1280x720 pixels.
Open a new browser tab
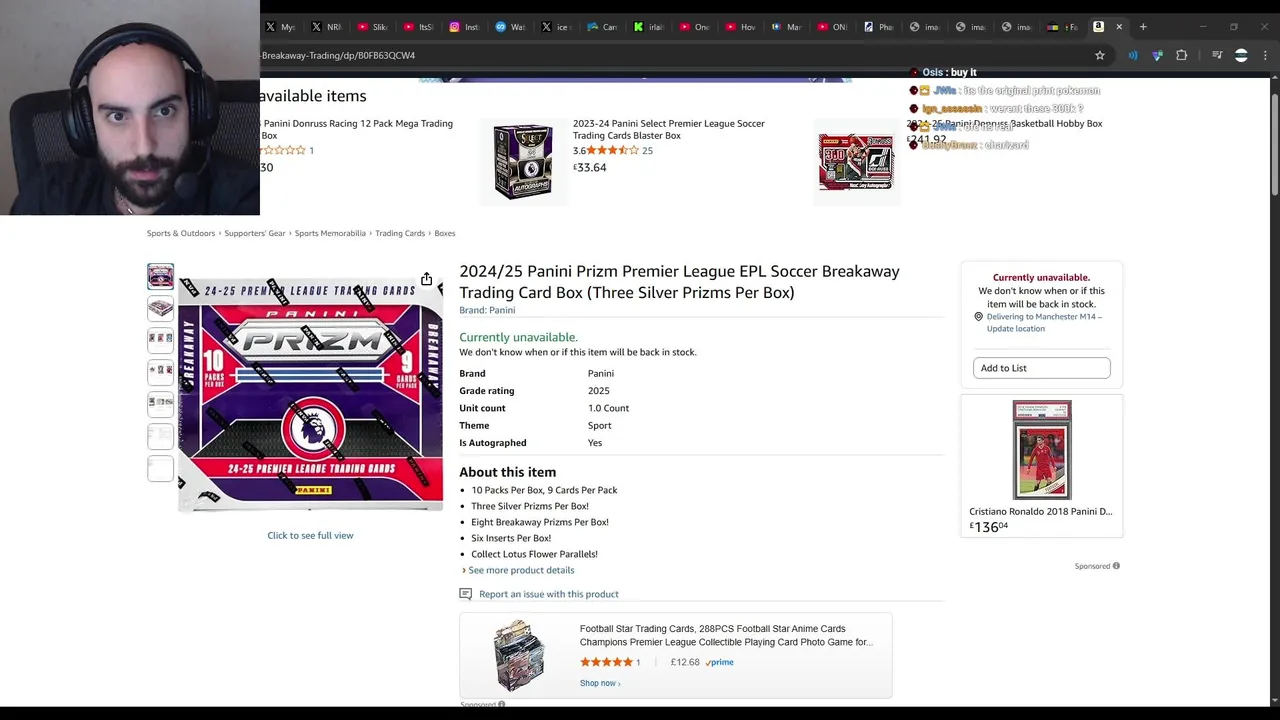(1143, 27)
